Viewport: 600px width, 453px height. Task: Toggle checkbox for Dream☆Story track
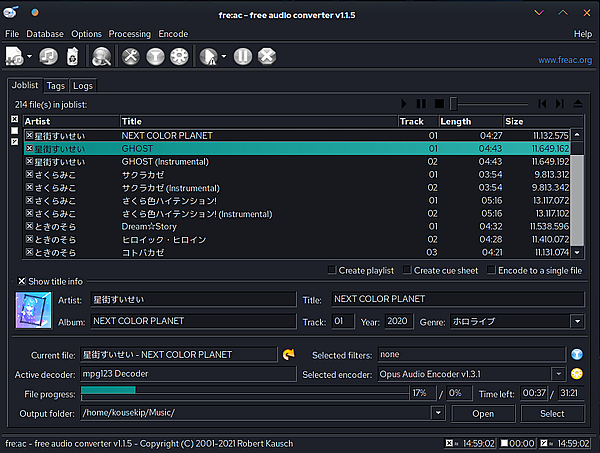pos(29,226)
